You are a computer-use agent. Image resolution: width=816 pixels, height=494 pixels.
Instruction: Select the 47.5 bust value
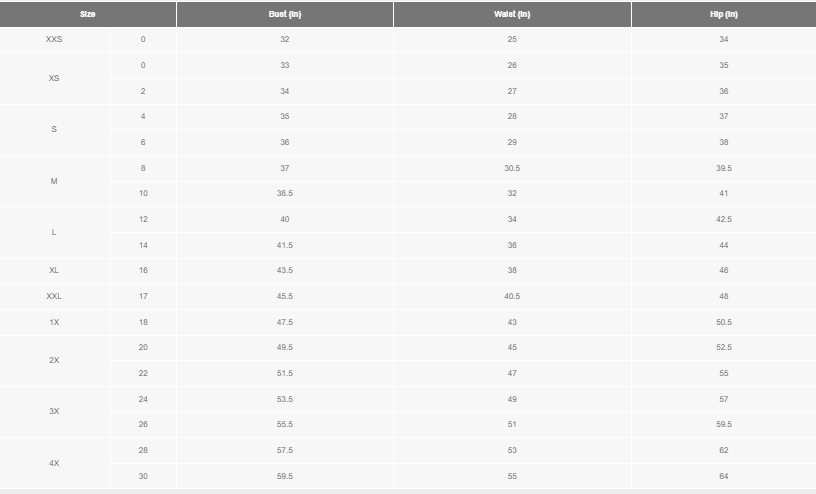285,322
